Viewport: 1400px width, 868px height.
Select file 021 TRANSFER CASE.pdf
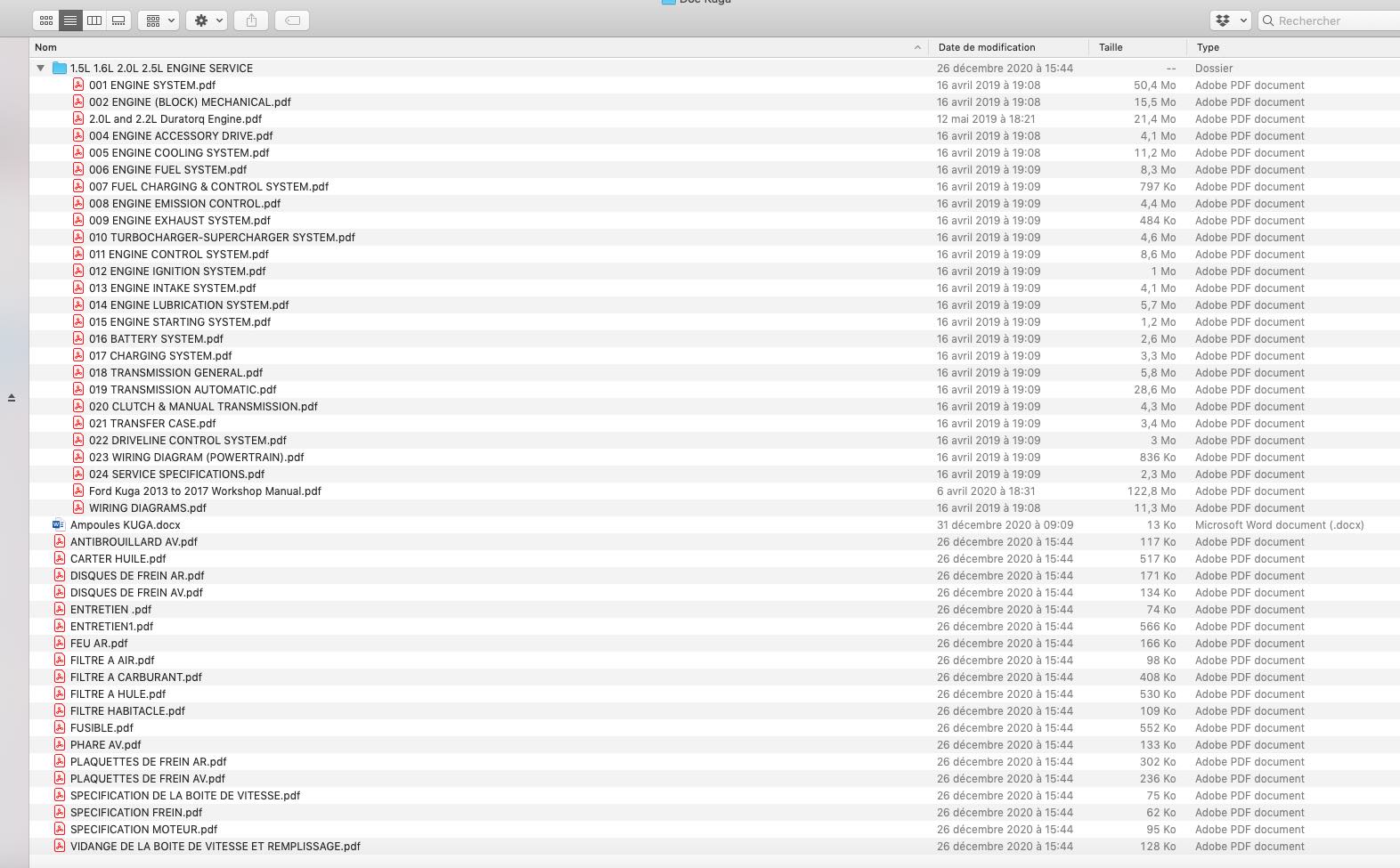tap(152, 423)
